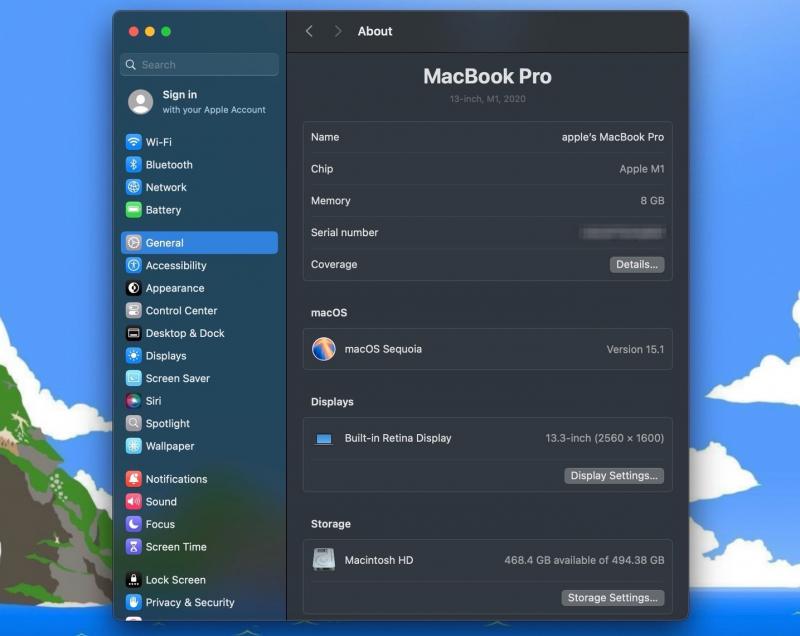The image size is (800, 636).
Task: Open Display Settings
Action: 614,475
